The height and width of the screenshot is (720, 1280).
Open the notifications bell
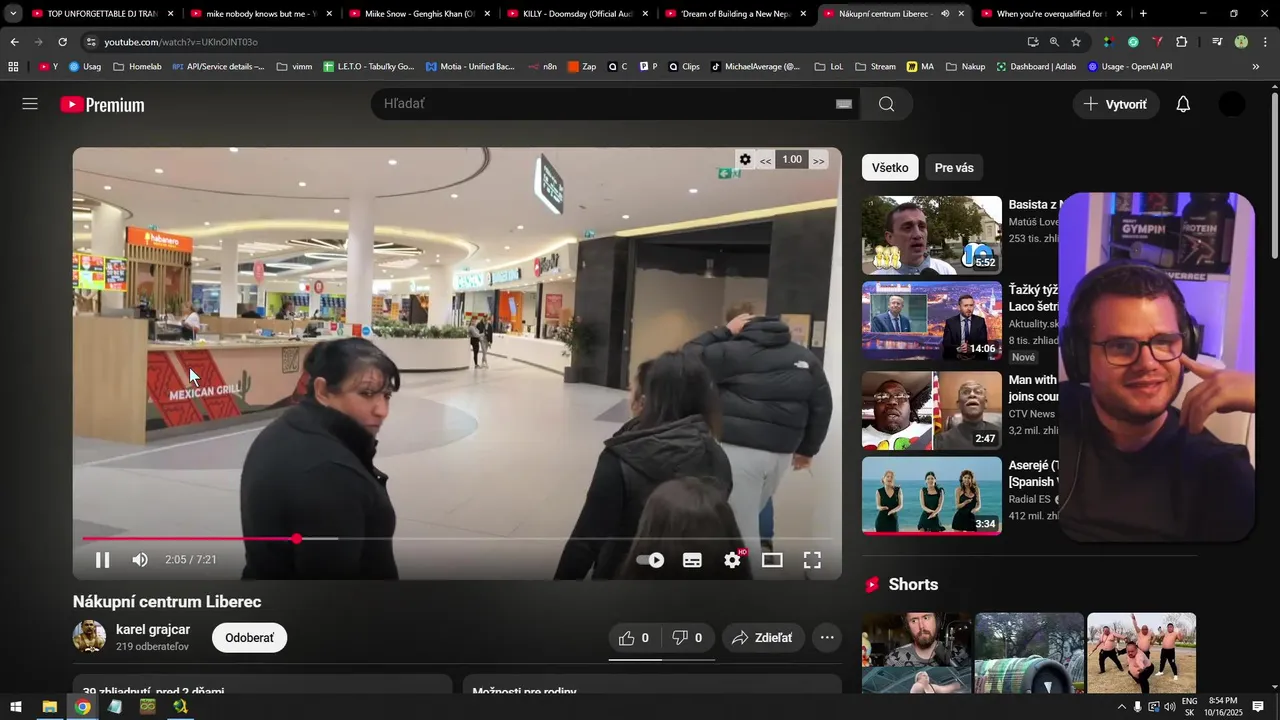coord(1183,104)
